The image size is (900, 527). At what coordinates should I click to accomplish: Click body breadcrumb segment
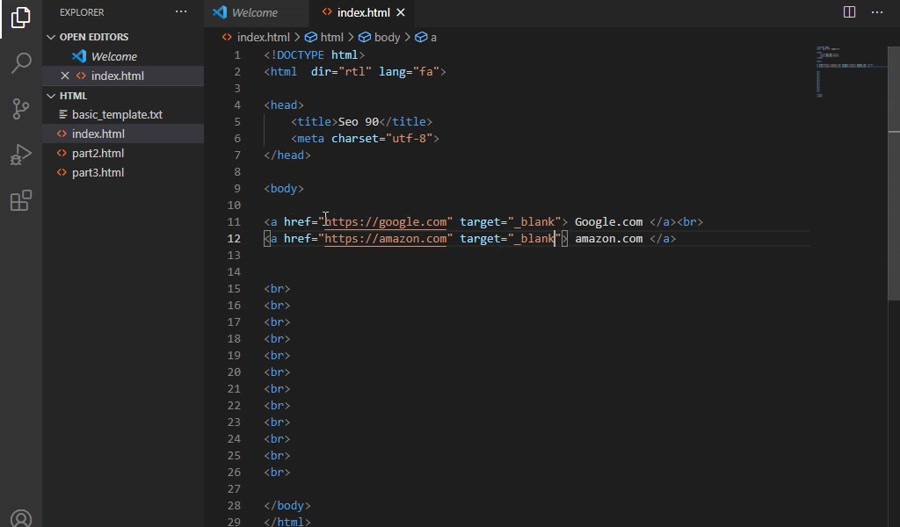coord(379,37)
